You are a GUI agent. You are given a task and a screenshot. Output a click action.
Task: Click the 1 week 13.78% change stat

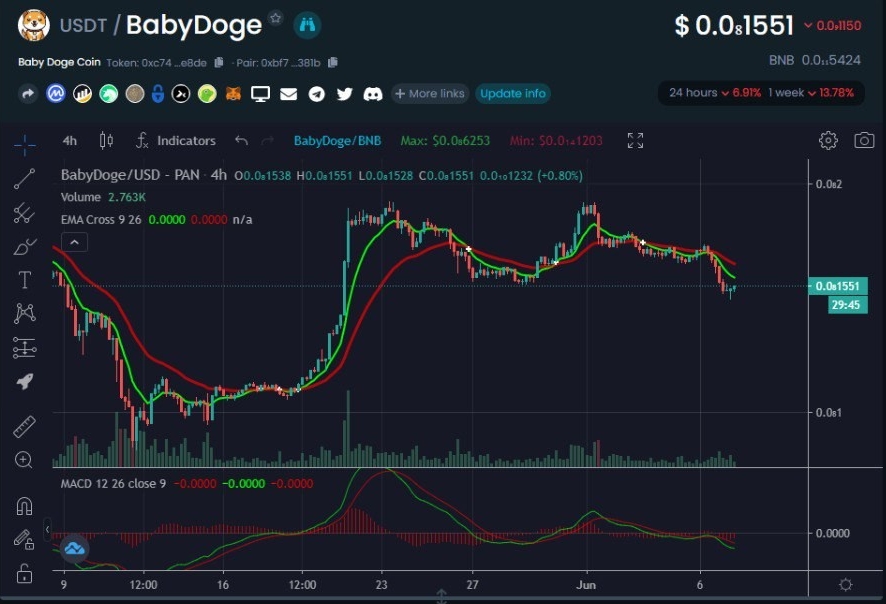tap(811, 93)
